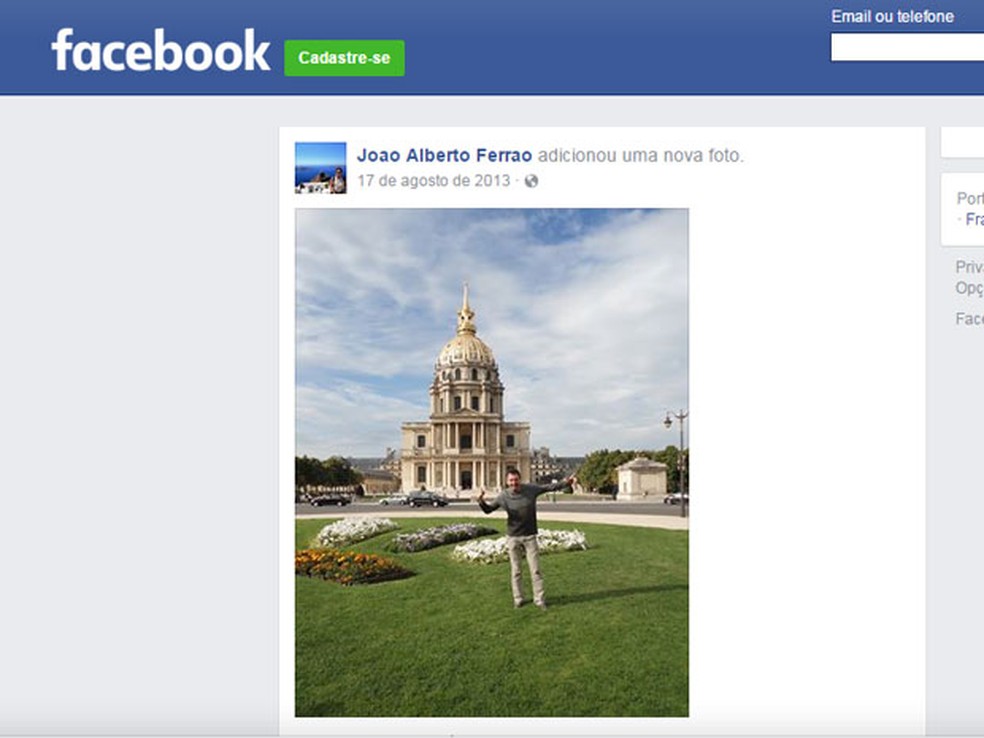Click the green Cadastre-se button
This screenshot has width=984, height=738.
click(x=344, y=59)
